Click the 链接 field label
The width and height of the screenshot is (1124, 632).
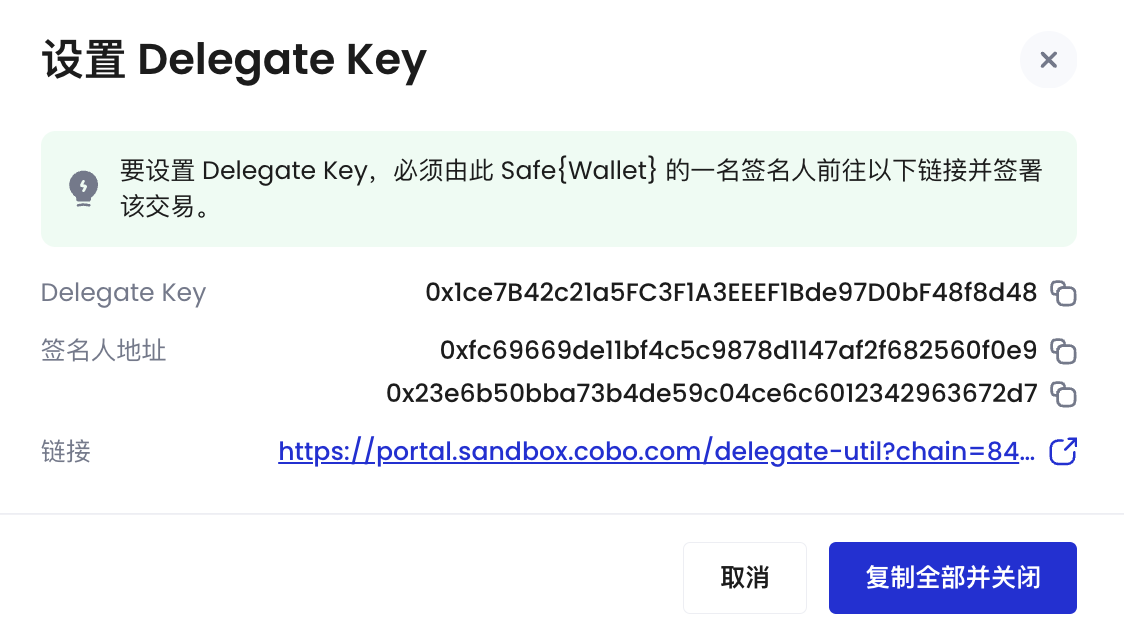coord(66,451)
